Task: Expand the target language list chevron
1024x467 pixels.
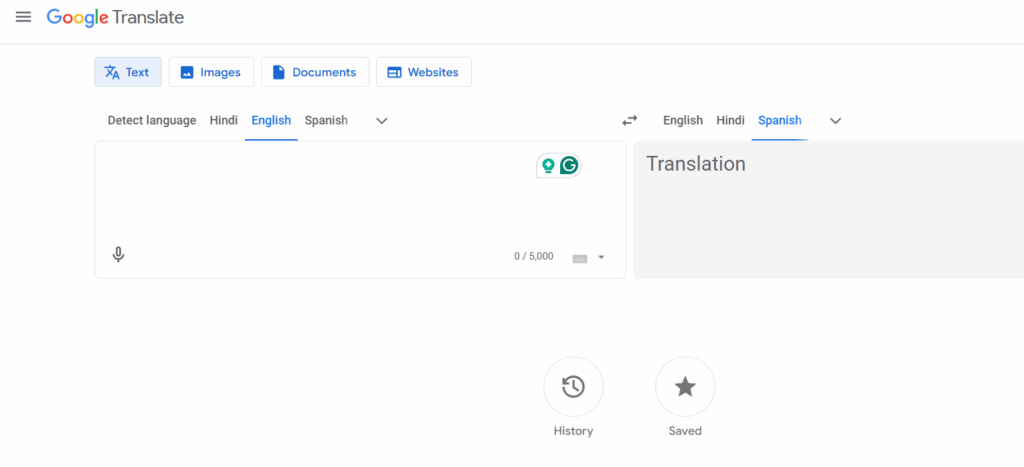Action: pos(835,121)
